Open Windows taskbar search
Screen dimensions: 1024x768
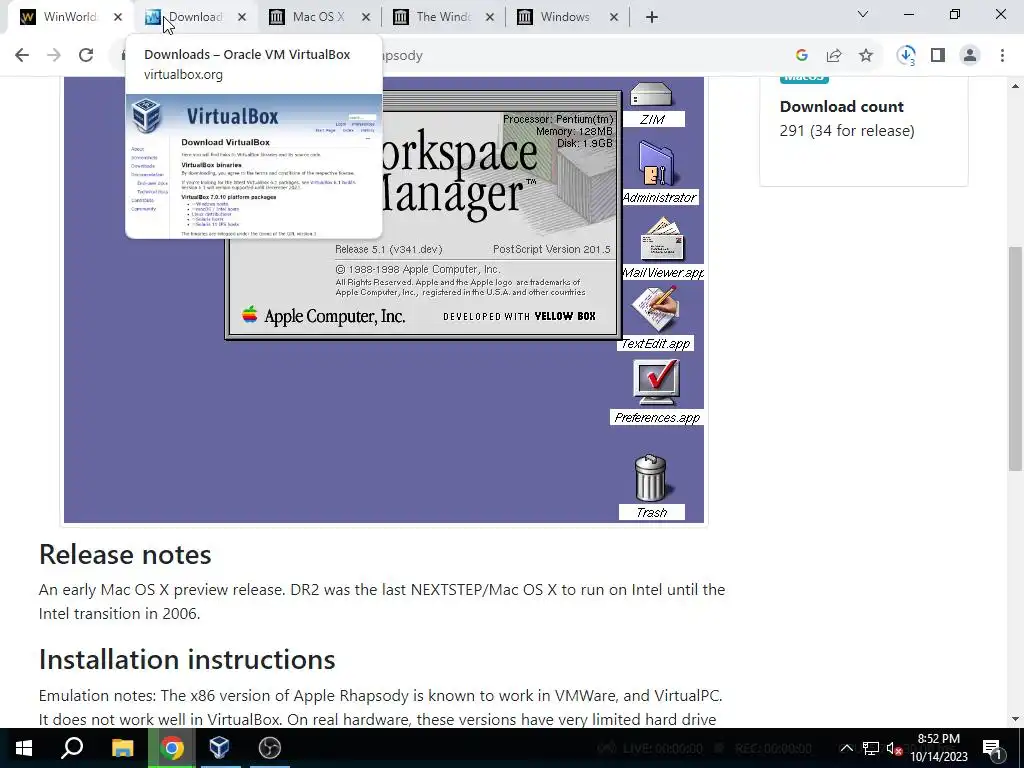72,748
